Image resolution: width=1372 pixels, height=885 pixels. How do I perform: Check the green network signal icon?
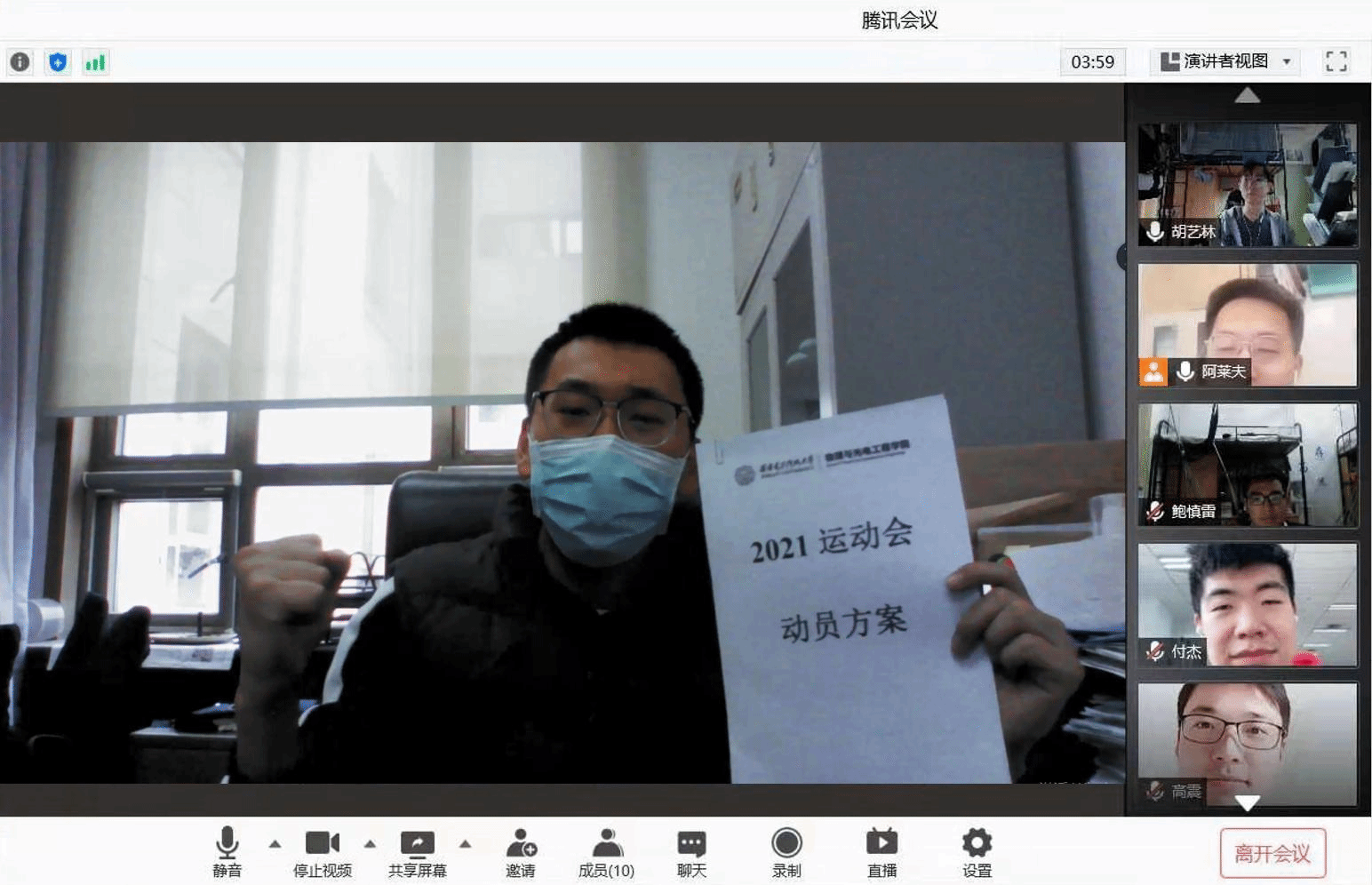95,62
